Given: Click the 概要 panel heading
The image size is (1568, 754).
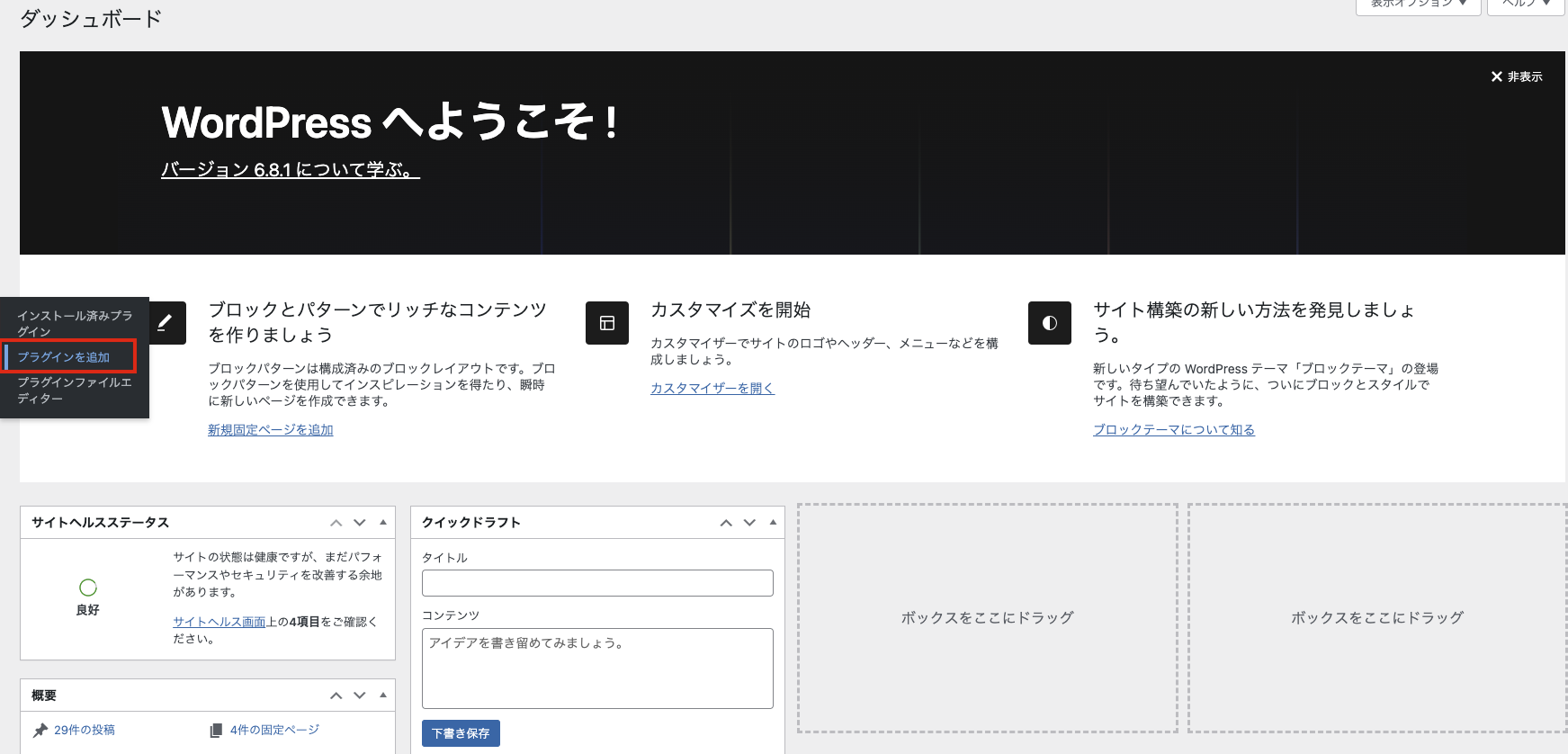Looking at the screenshot, I should (44, 696).
